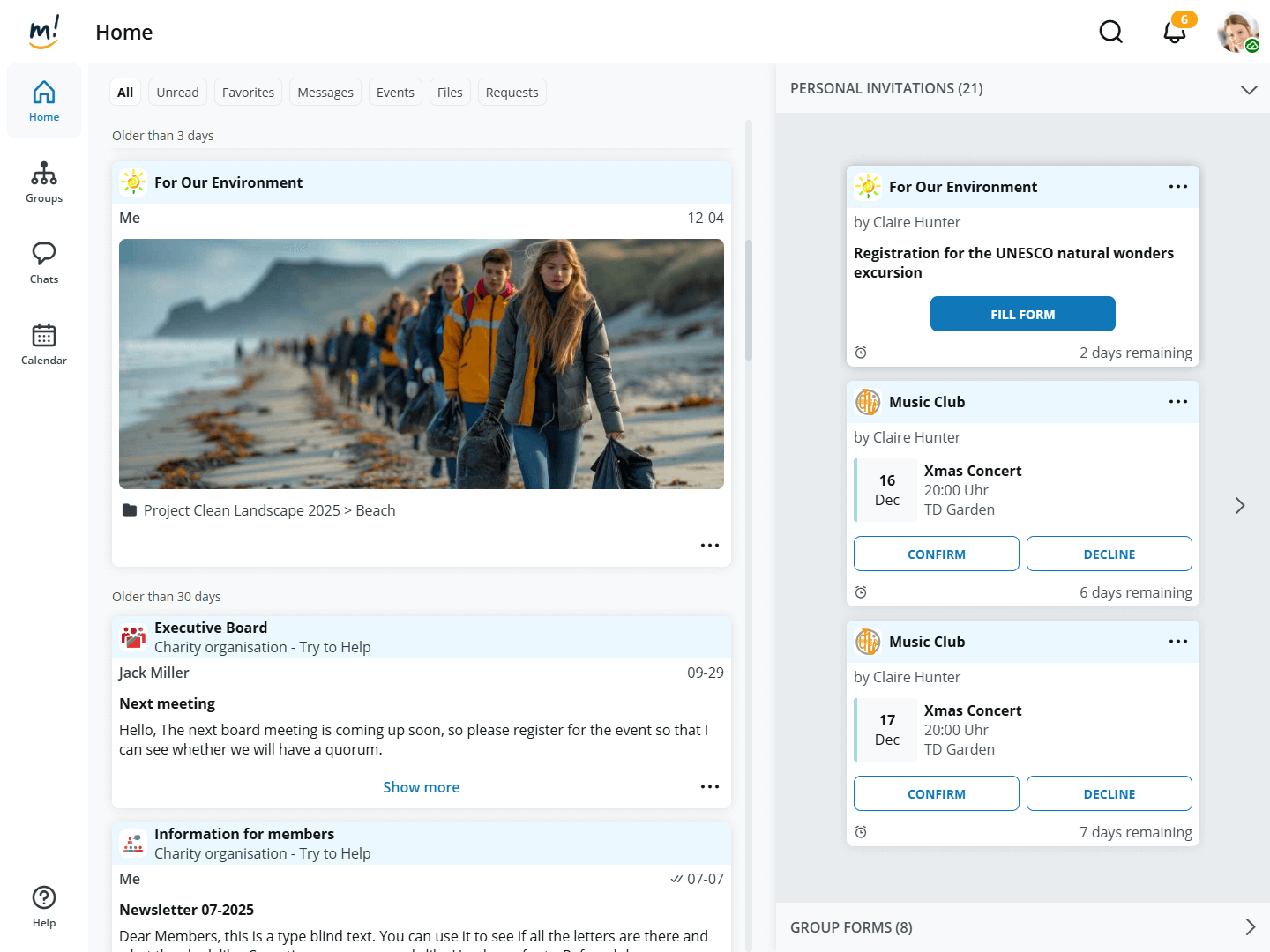Viewport: 1270px width, 952px height.
Task: Confirm the 16 Dec Xmas Concert
Action: (x=936, y=554)
